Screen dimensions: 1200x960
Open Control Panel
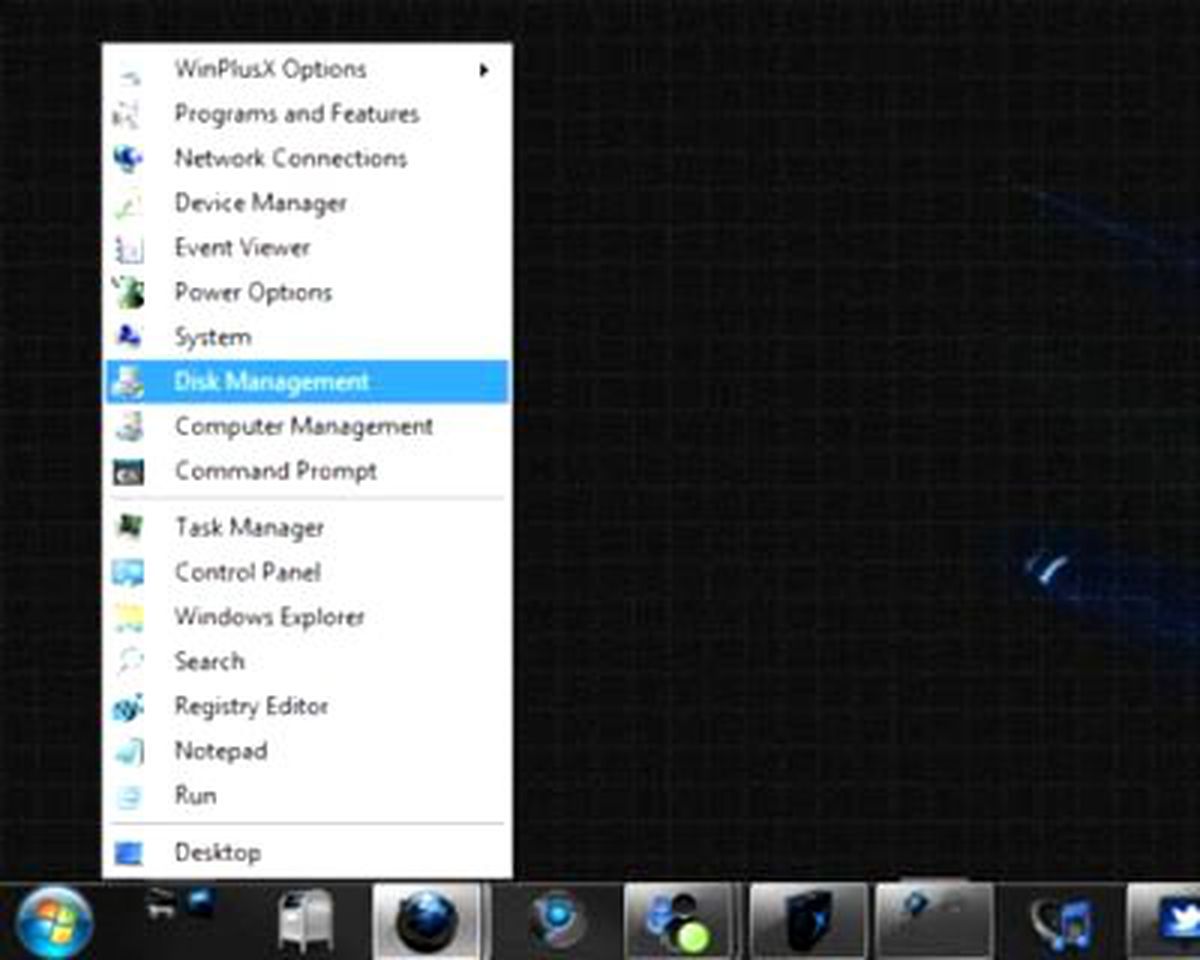click(307, 572)
